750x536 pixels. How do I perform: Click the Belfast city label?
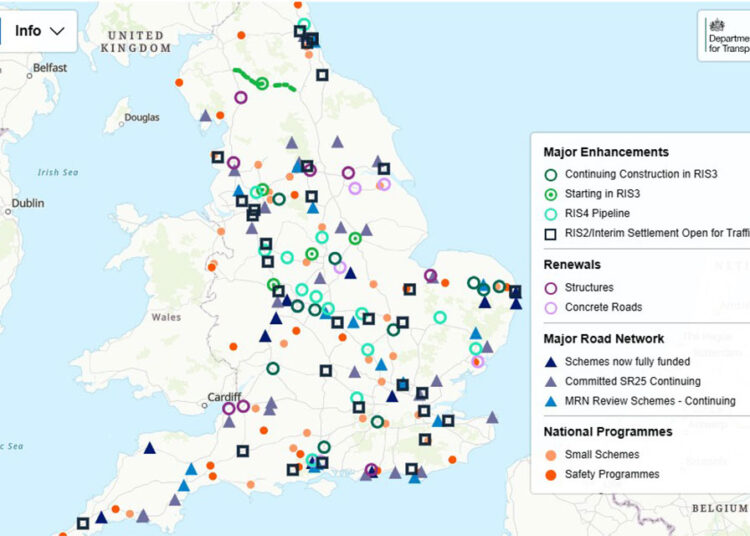pyautogui.click(x=50, y=68)
